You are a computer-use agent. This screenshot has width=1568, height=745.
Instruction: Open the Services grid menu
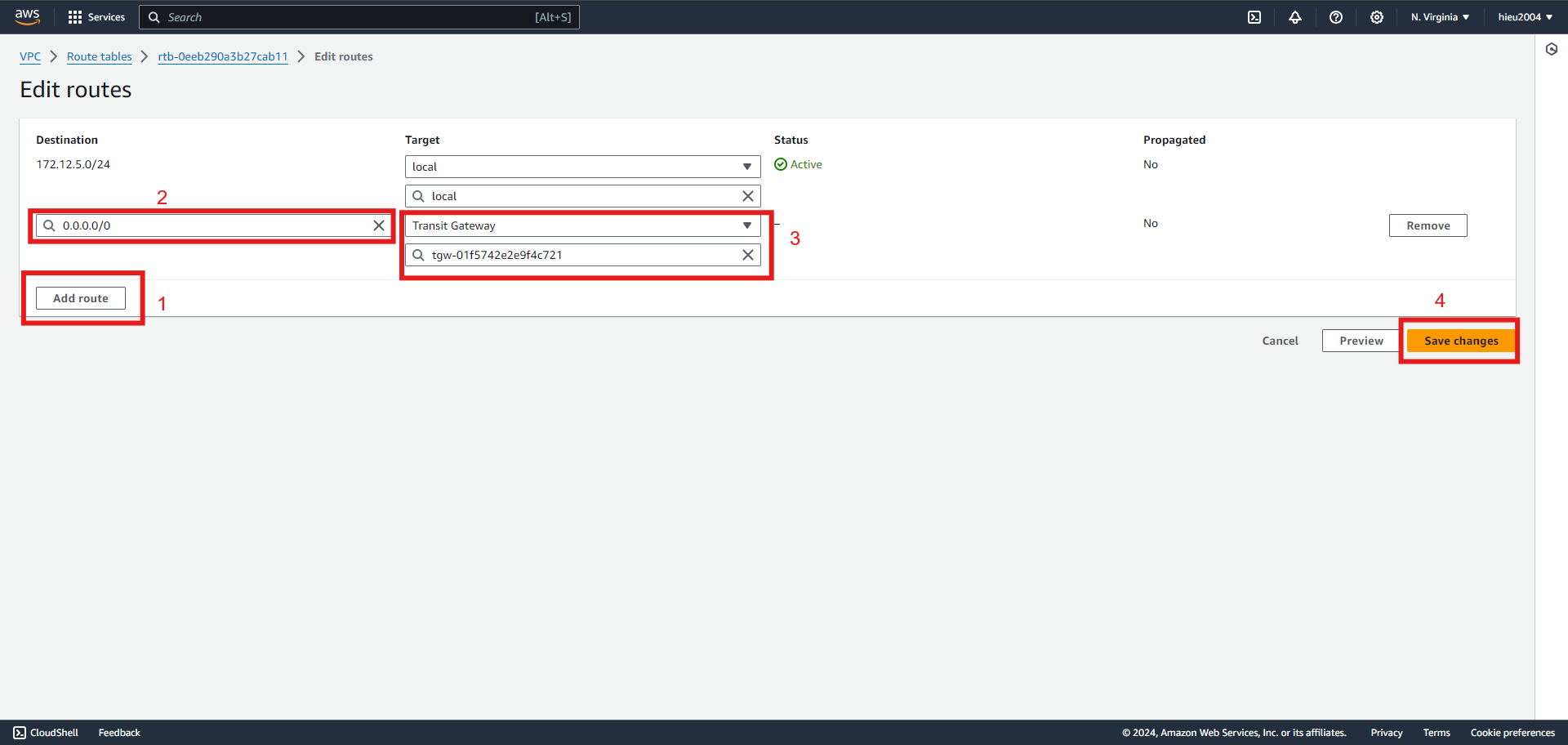point(96,17)
